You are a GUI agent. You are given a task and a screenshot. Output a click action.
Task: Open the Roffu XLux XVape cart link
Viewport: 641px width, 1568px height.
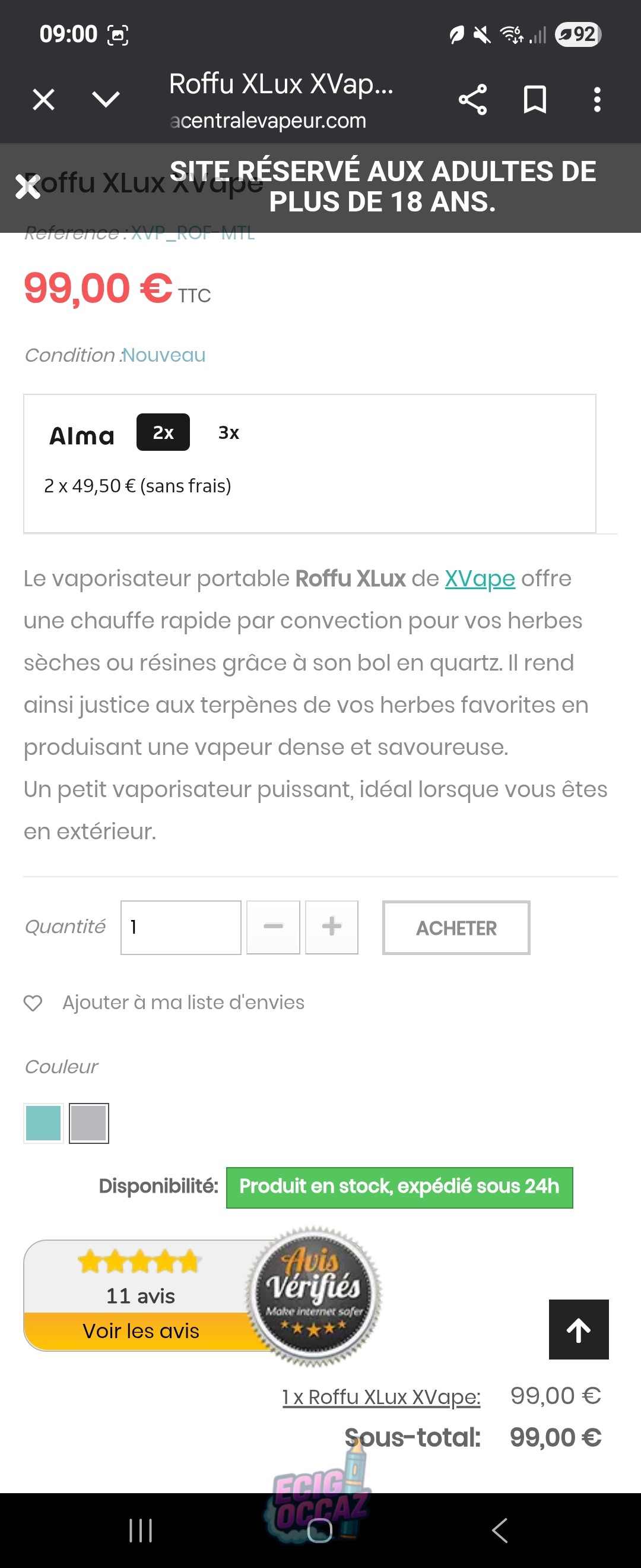coord(381,1397)
